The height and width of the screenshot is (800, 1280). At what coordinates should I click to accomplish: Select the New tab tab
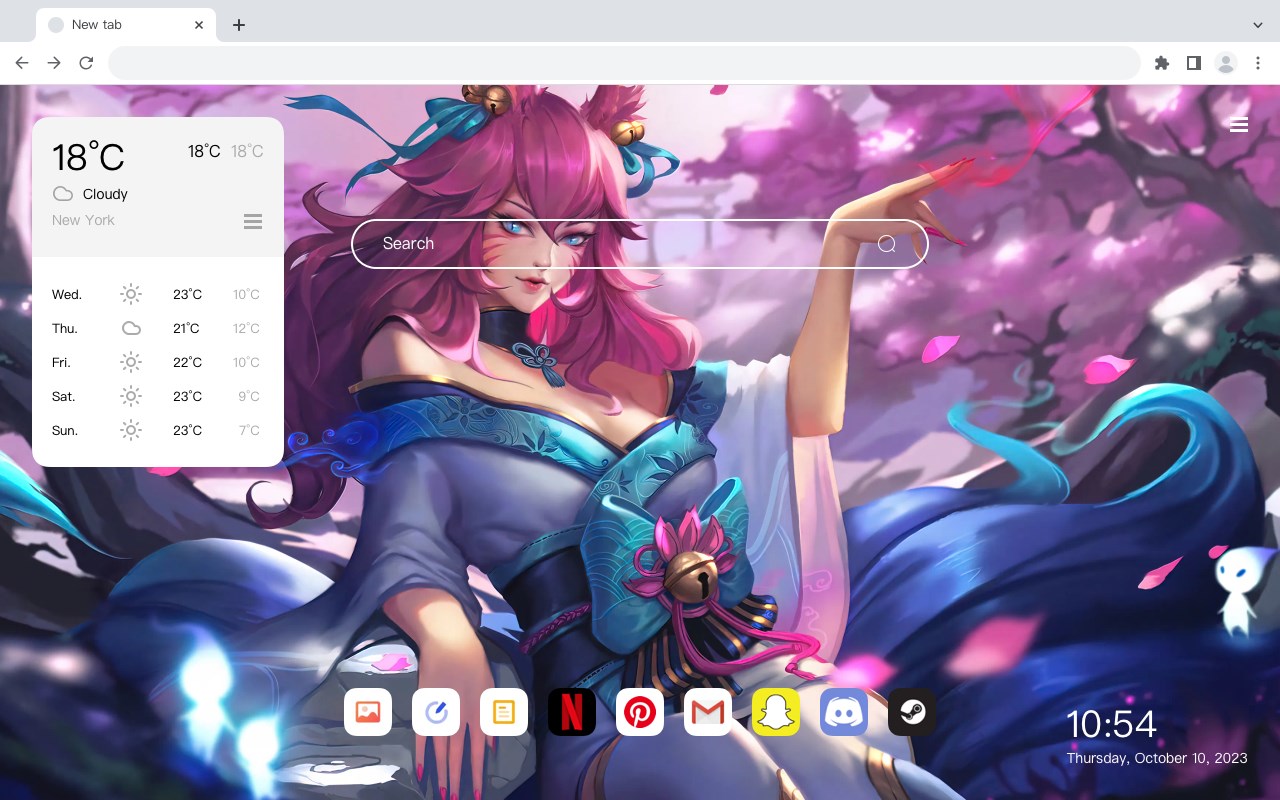pyautogui.click(x=125, y=25)
